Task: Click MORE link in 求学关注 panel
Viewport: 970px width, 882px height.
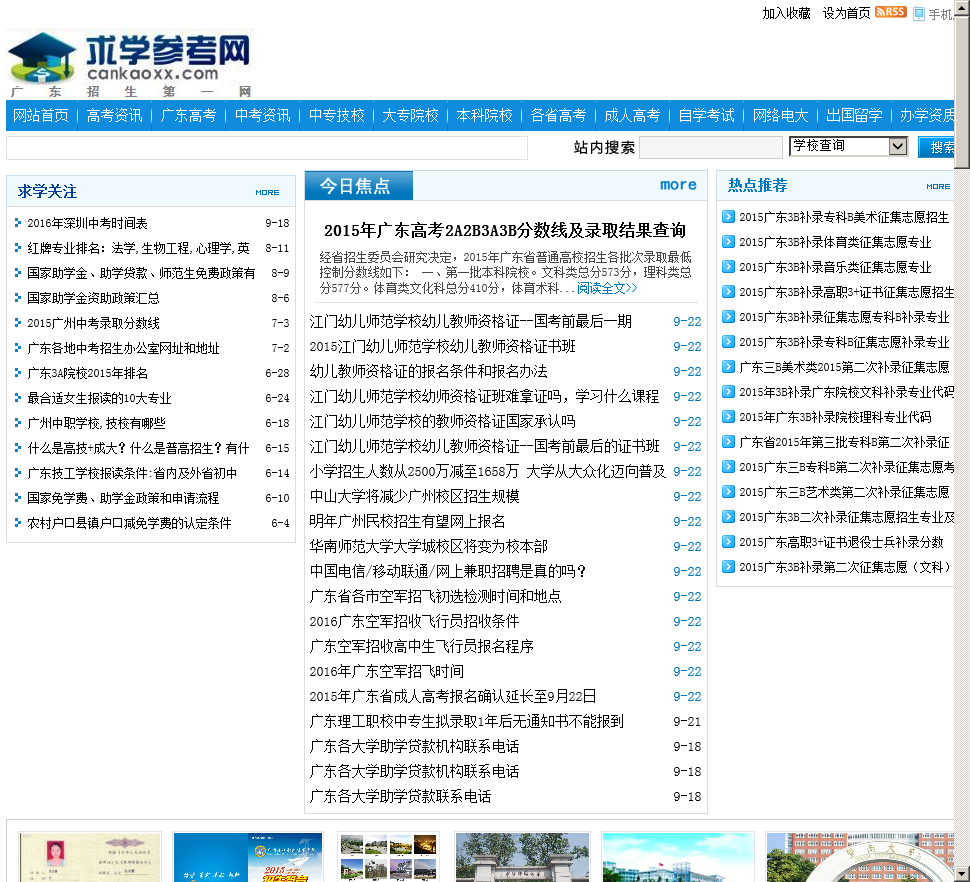Action: (267, 192)
